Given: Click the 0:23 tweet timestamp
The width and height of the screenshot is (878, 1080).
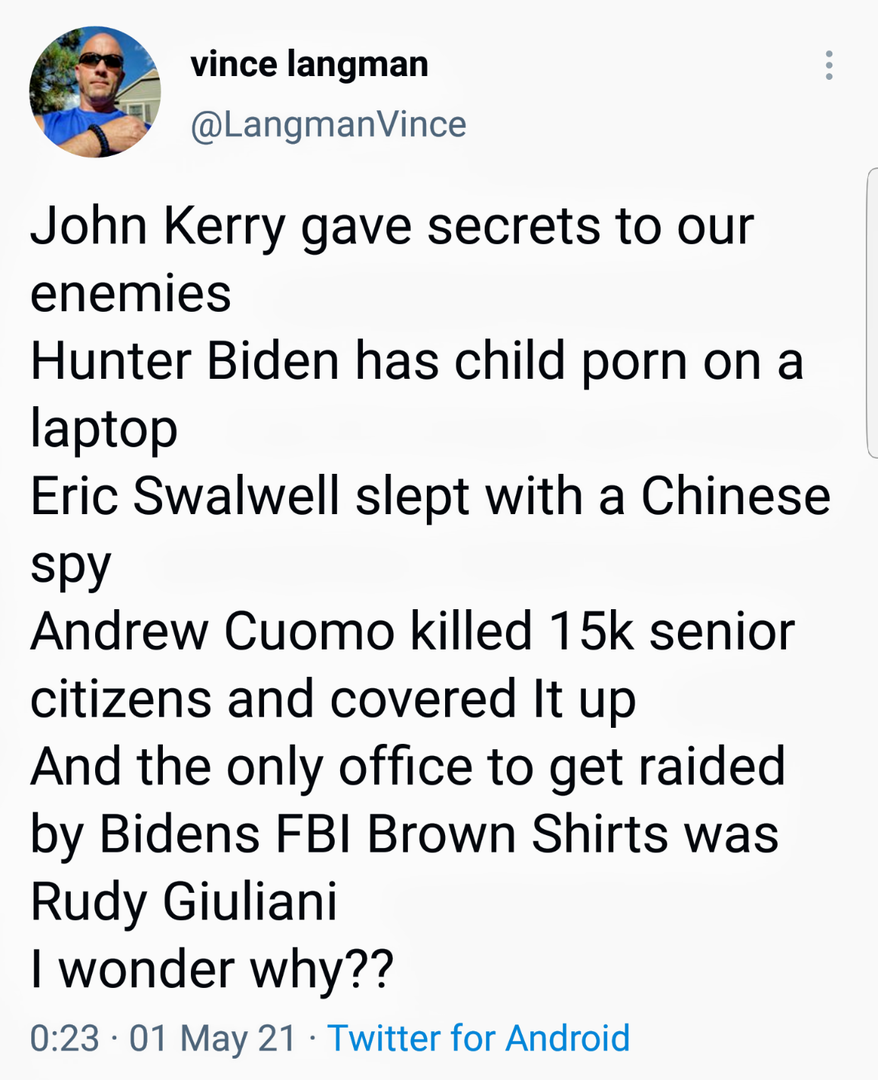Looking at the screenshot, I should [x=65, y=1037].
